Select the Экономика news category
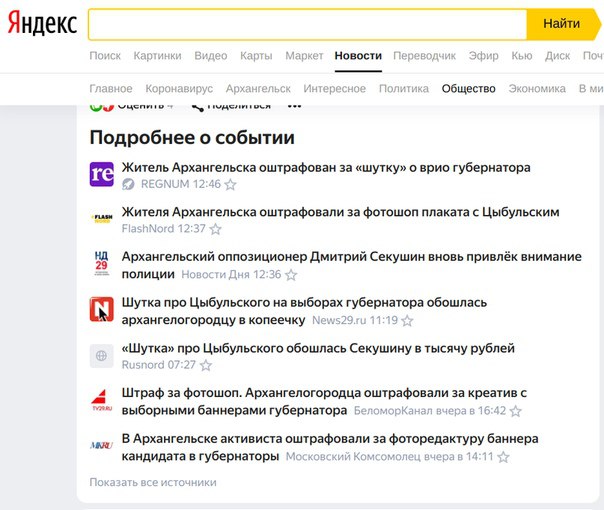 pyautogui.click(x=537, y=89)
